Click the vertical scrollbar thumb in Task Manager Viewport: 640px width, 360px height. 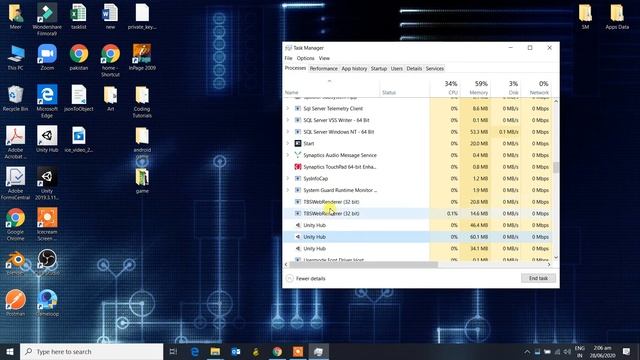[x=556, y=167]
